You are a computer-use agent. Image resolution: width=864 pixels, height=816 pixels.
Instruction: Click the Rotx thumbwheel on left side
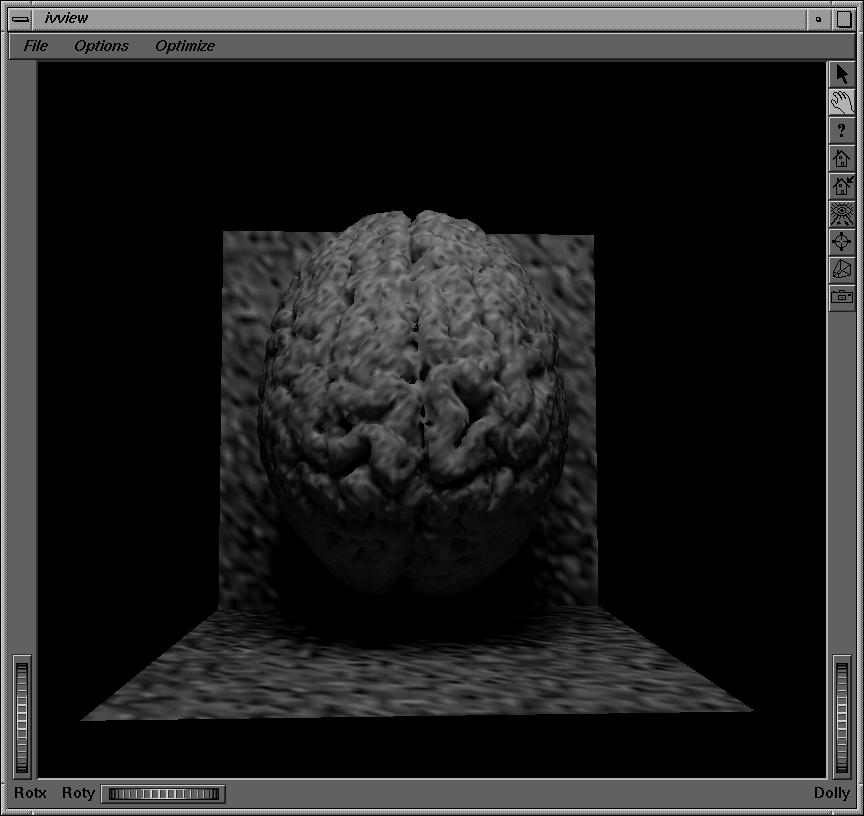pyautogui.click(x=21, y=717)
